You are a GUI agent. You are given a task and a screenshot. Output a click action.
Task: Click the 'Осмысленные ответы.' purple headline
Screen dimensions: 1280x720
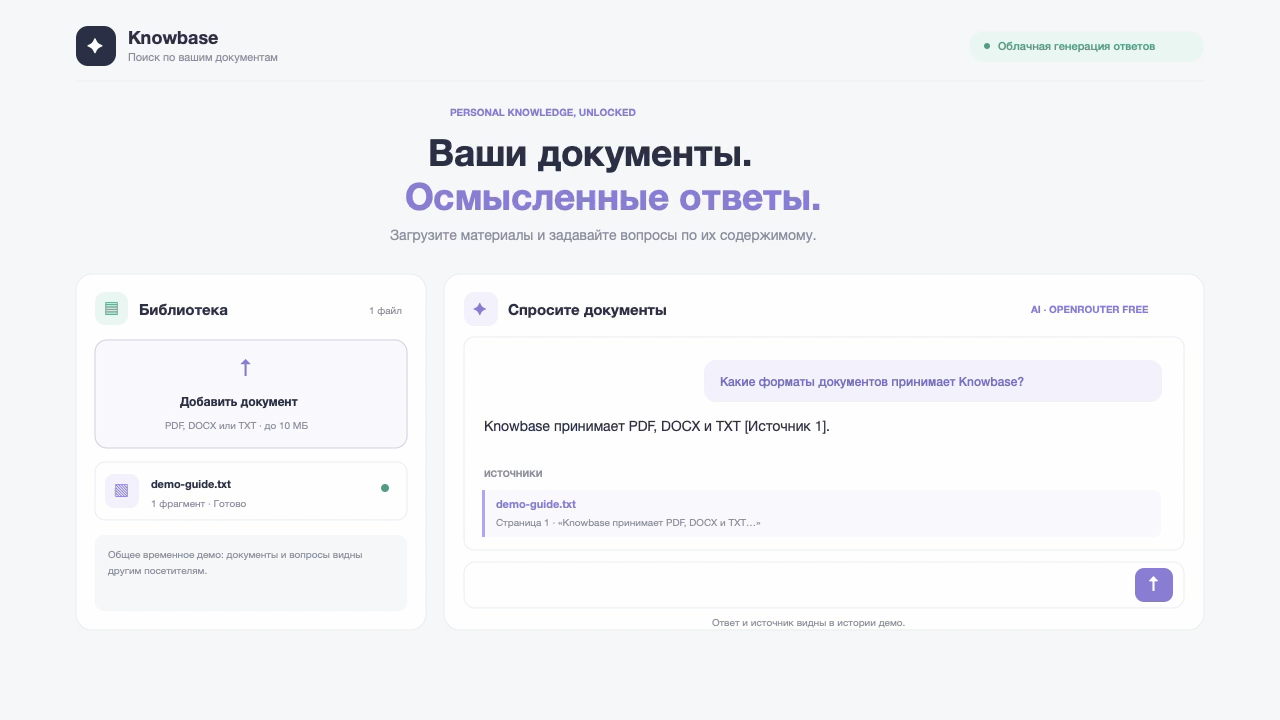[613, 198]
